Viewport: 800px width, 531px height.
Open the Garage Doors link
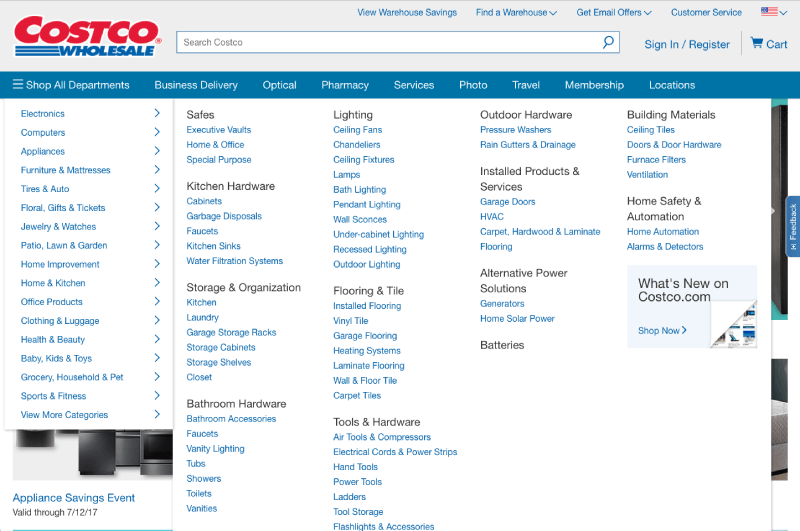click(x=508, y=202)
